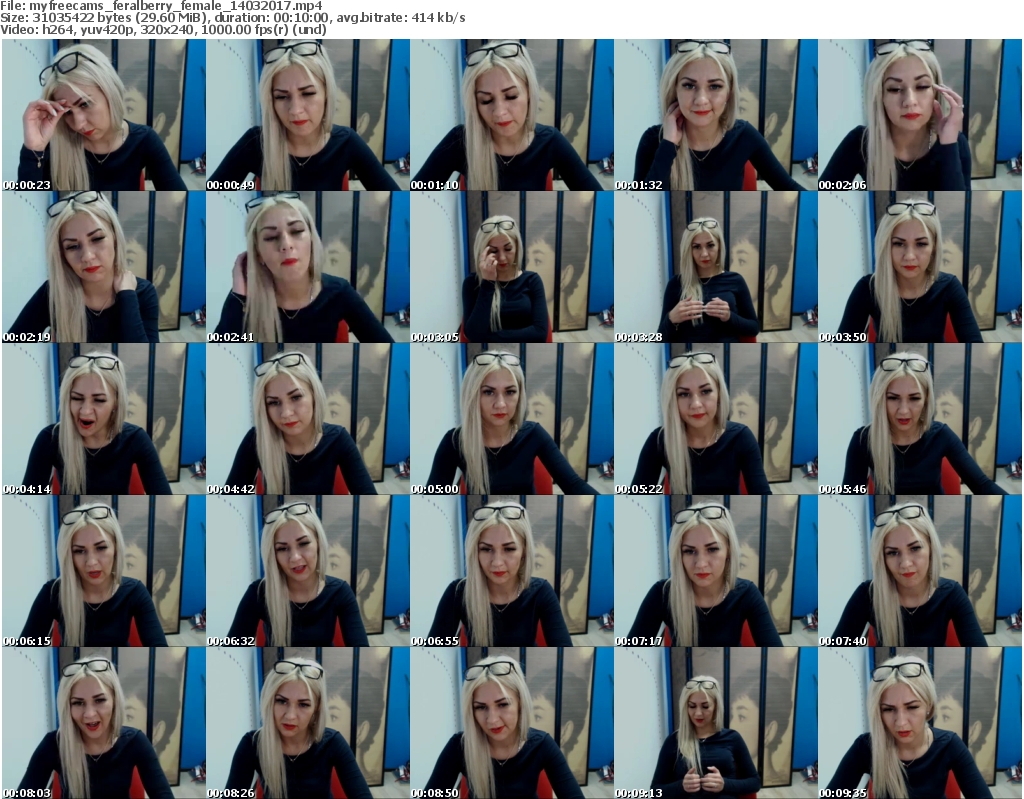Click the thumbnail stamped 00:08:26

coord(308,723)
